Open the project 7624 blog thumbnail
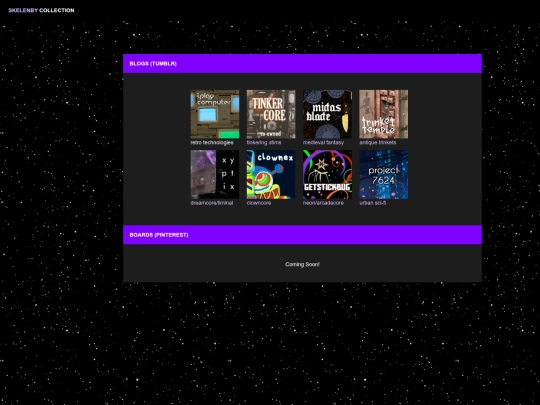This screenshot has height=405, width=540. [x=384, y=175]
